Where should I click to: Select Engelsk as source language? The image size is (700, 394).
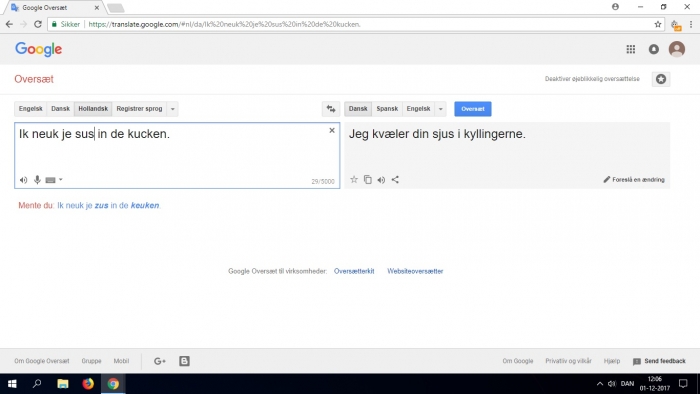(30, 108)
